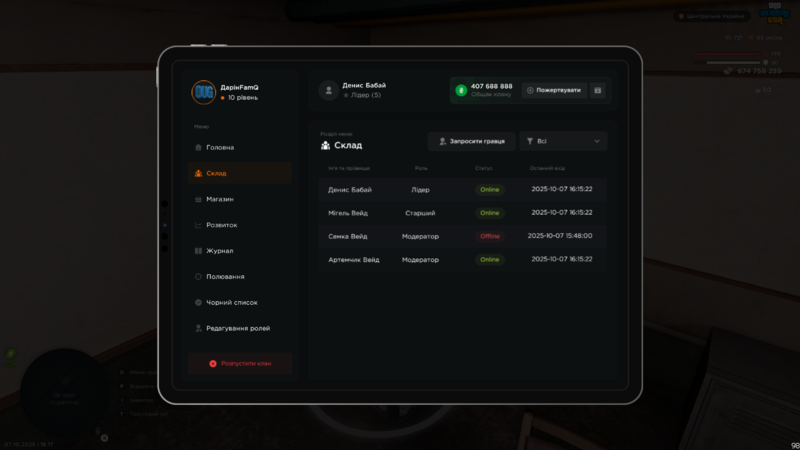
Task: Click the Старший role cell
Action: click(420, 213)
